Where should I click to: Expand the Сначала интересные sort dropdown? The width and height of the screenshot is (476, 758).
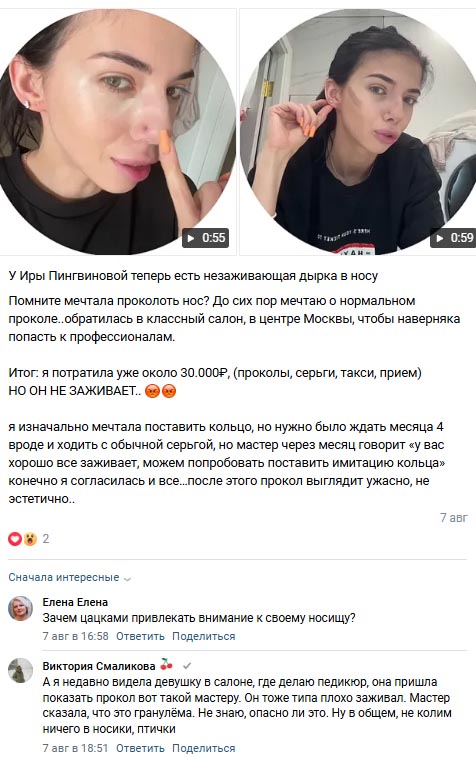tap(70, 577)
